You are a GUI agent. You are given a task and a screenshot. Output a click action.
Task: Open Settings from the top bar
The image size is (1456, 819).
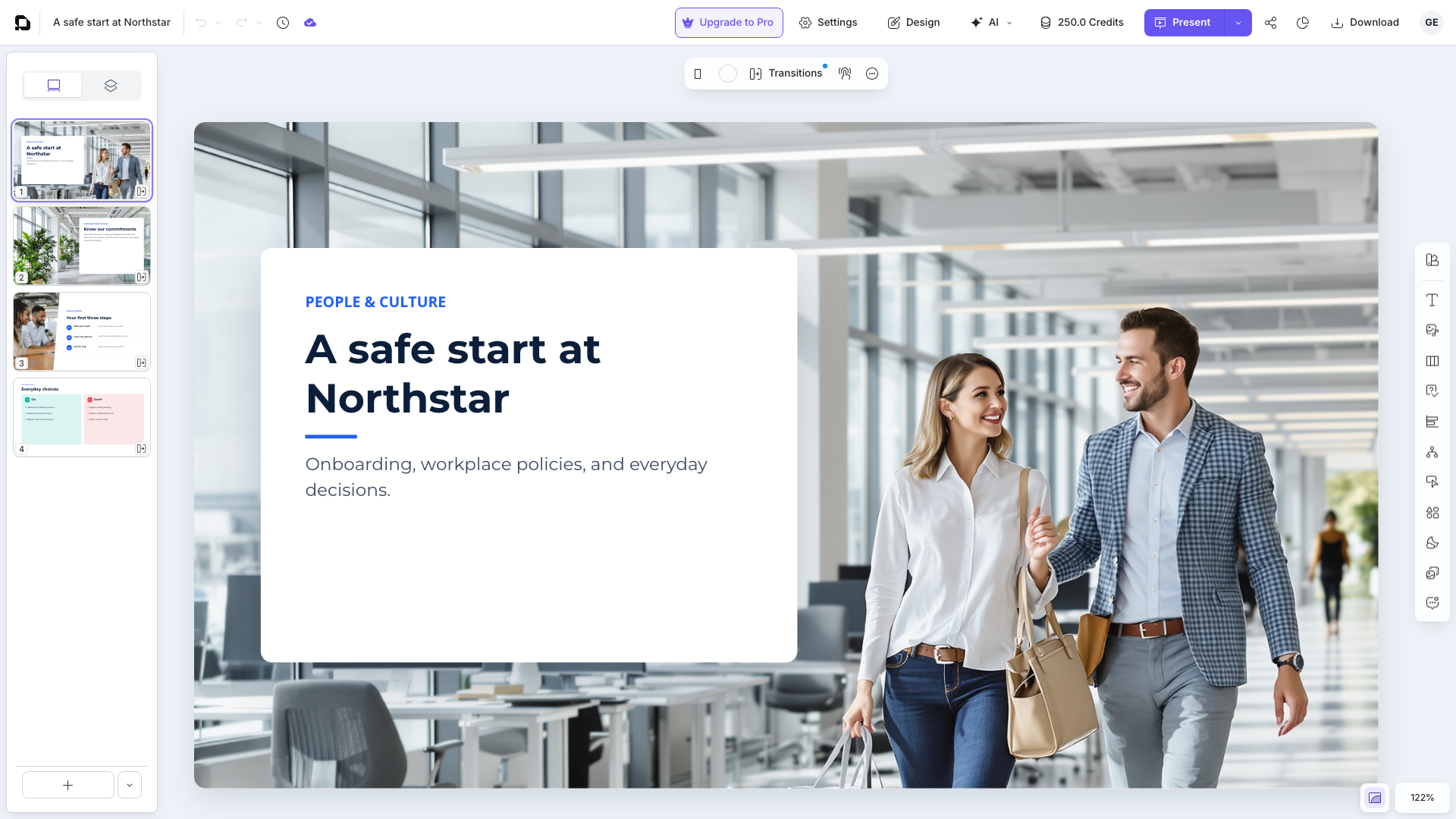pyautogui.click(x=828, y=23)
